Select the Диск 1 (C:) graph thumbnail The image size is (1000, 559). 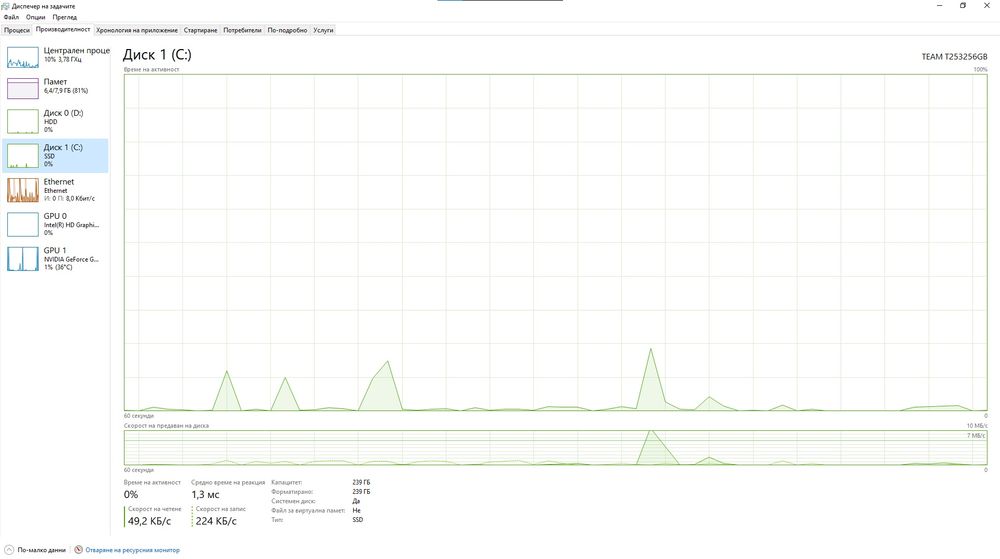pos(23,156)
